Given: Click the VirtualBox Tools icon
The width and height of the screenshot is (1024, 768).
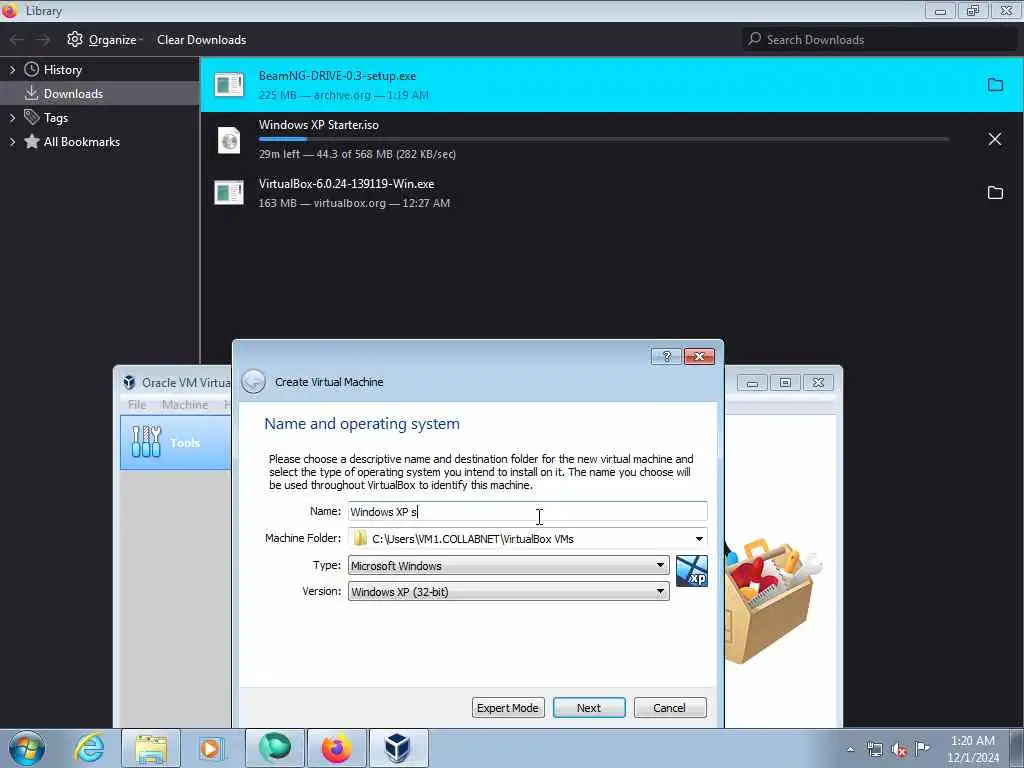Looking at the screenshot, I should tap(146, 442).
